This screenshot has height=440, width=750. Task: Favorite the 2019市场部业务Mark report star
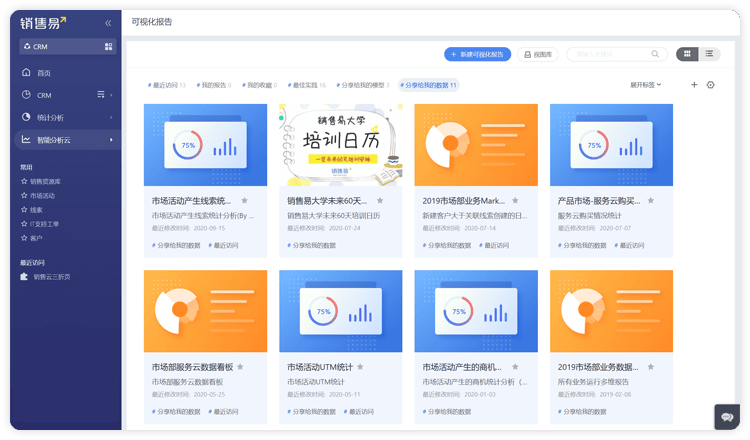click(515, 200)
